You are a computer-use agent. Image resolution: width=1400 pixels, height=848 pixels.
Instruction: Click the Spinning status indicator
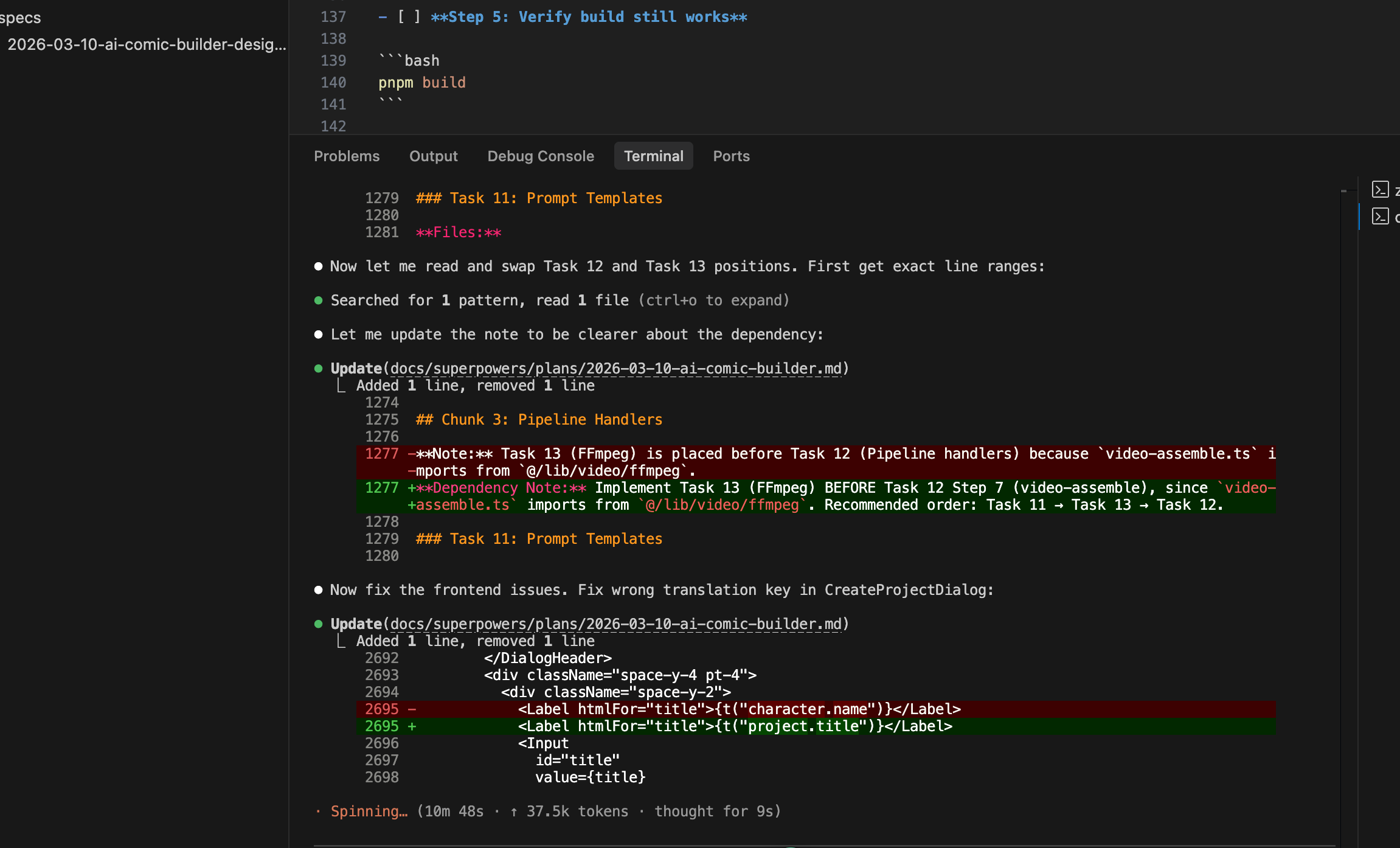[369, 811]
